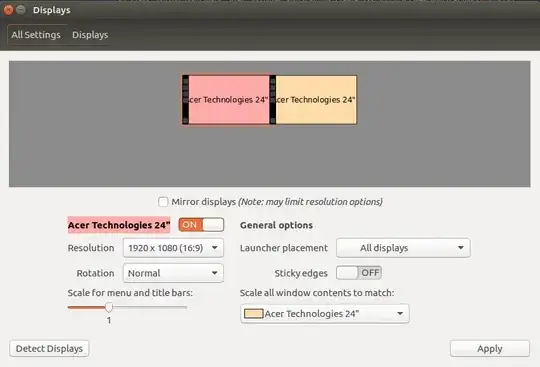Click the Apply button

[490, 349]
